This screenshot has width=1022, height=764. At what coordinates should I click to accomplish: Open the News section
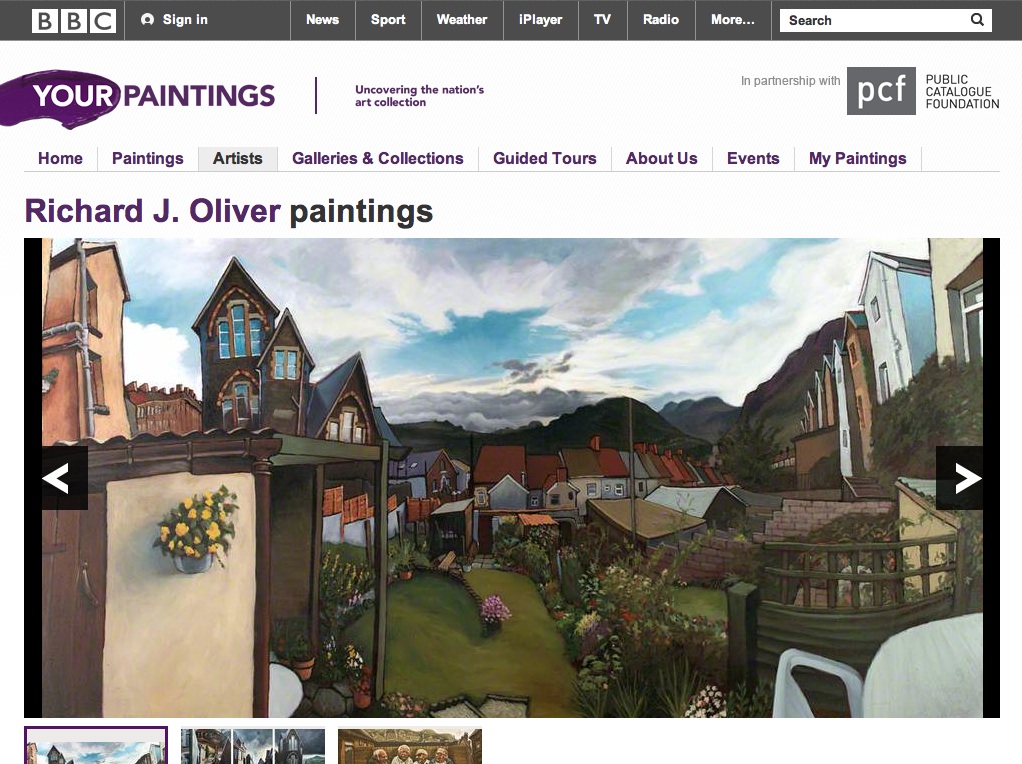point(323,20)
